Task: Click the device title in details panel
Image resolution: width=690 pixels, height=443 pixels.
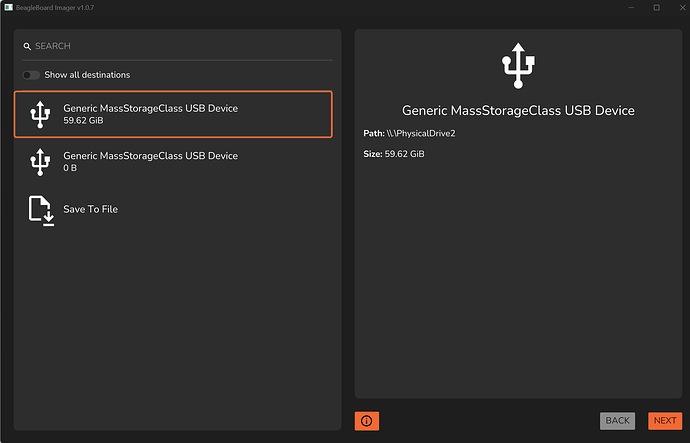Action: click(518, 110)
